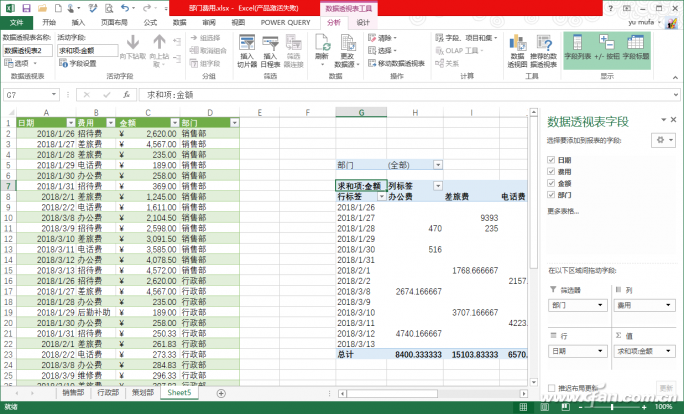Click the 更多表格 link
The height and width of the screenshot is (414, 684).
tap(563, 211)
